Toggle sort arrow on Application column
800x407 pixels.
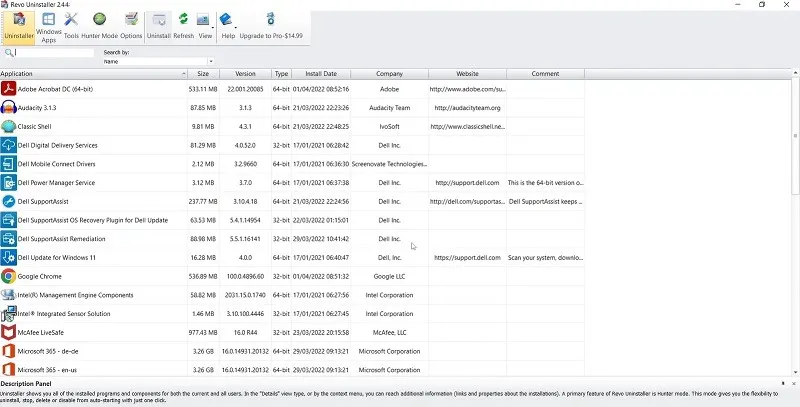coord(184,74)
